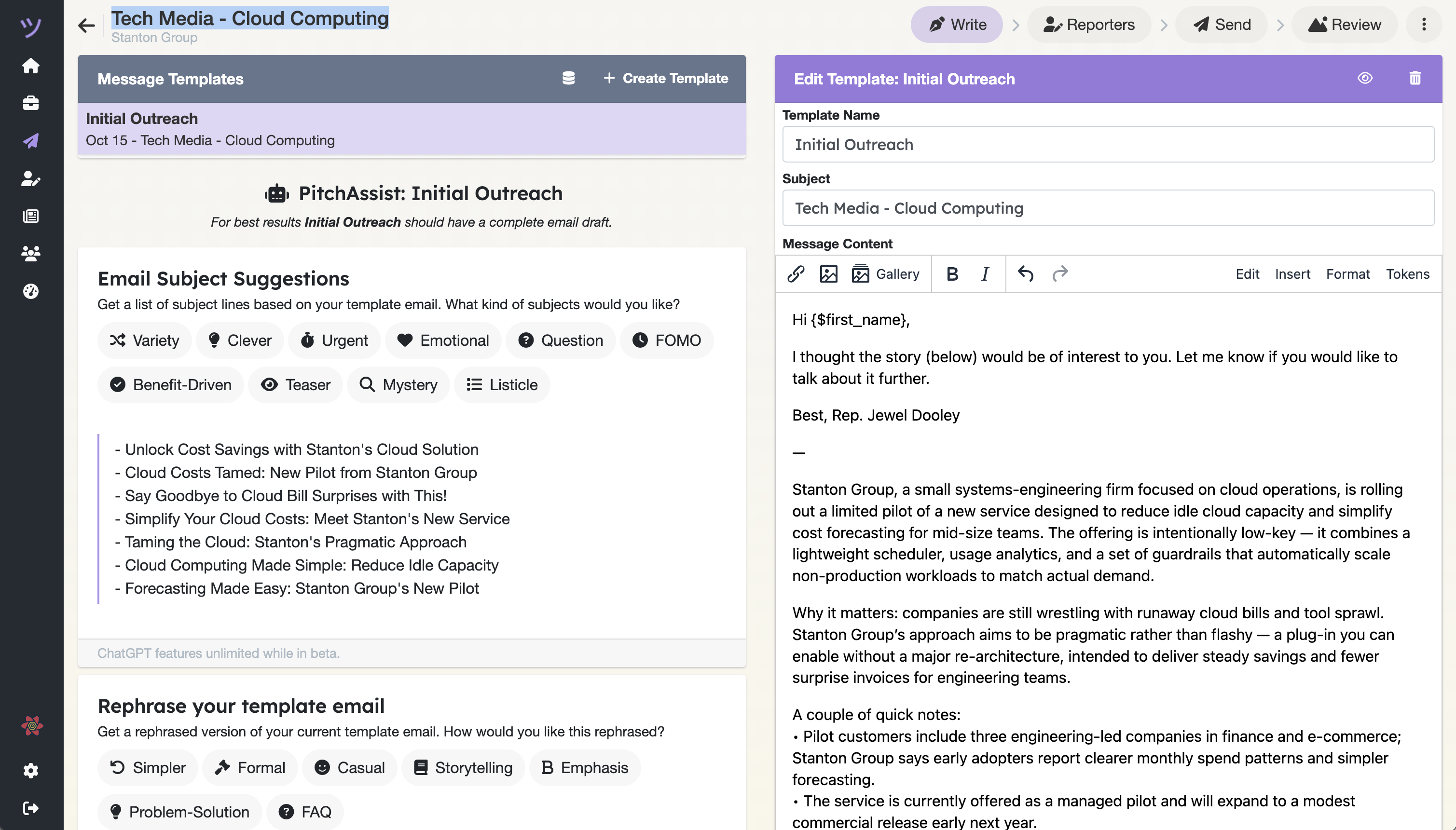Open the briefcase icon in the sidebar
Viewport: 1456px width, 830px height.
point(31,103)
